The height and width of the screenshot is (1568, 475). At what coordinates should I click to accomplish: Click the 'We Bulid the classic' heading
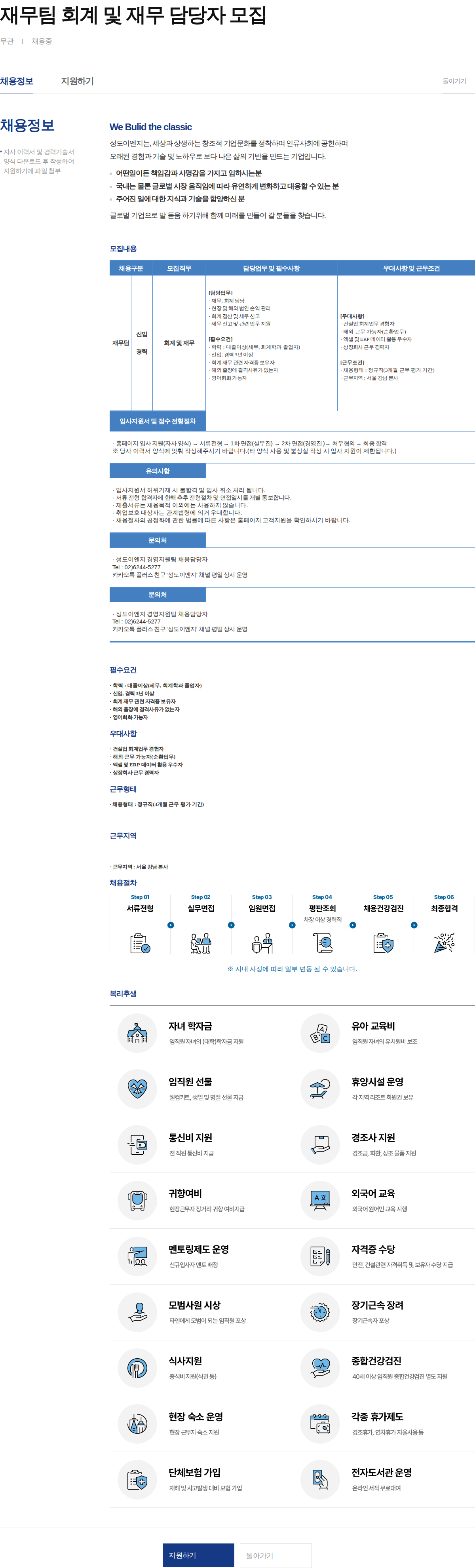click(x=150, y=127)
